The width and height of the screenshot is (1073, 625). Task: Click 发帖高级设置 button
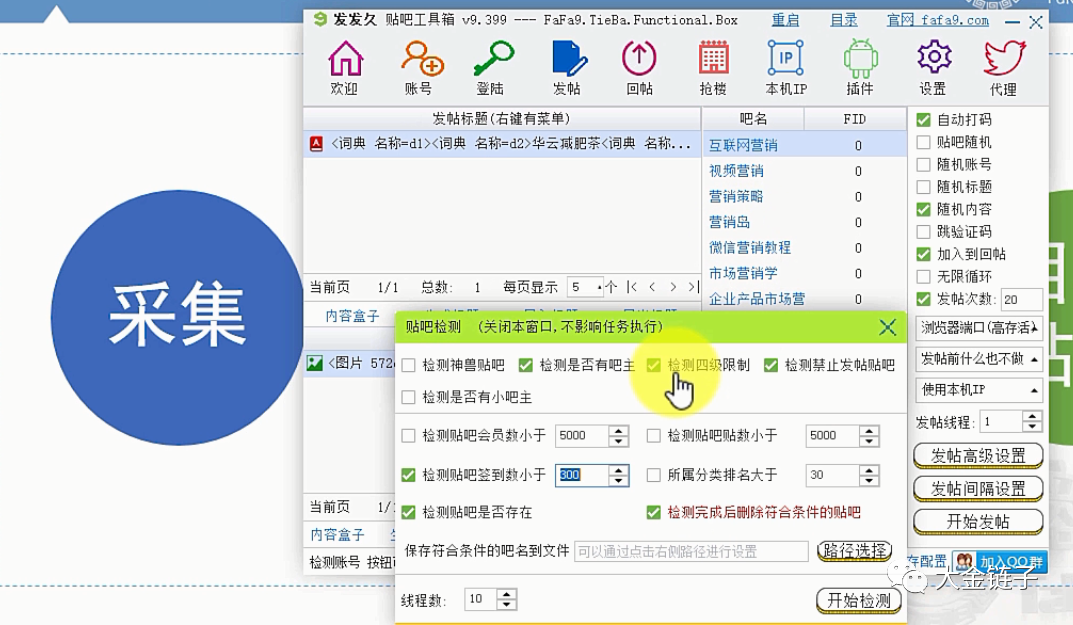[x=978, y=456]
